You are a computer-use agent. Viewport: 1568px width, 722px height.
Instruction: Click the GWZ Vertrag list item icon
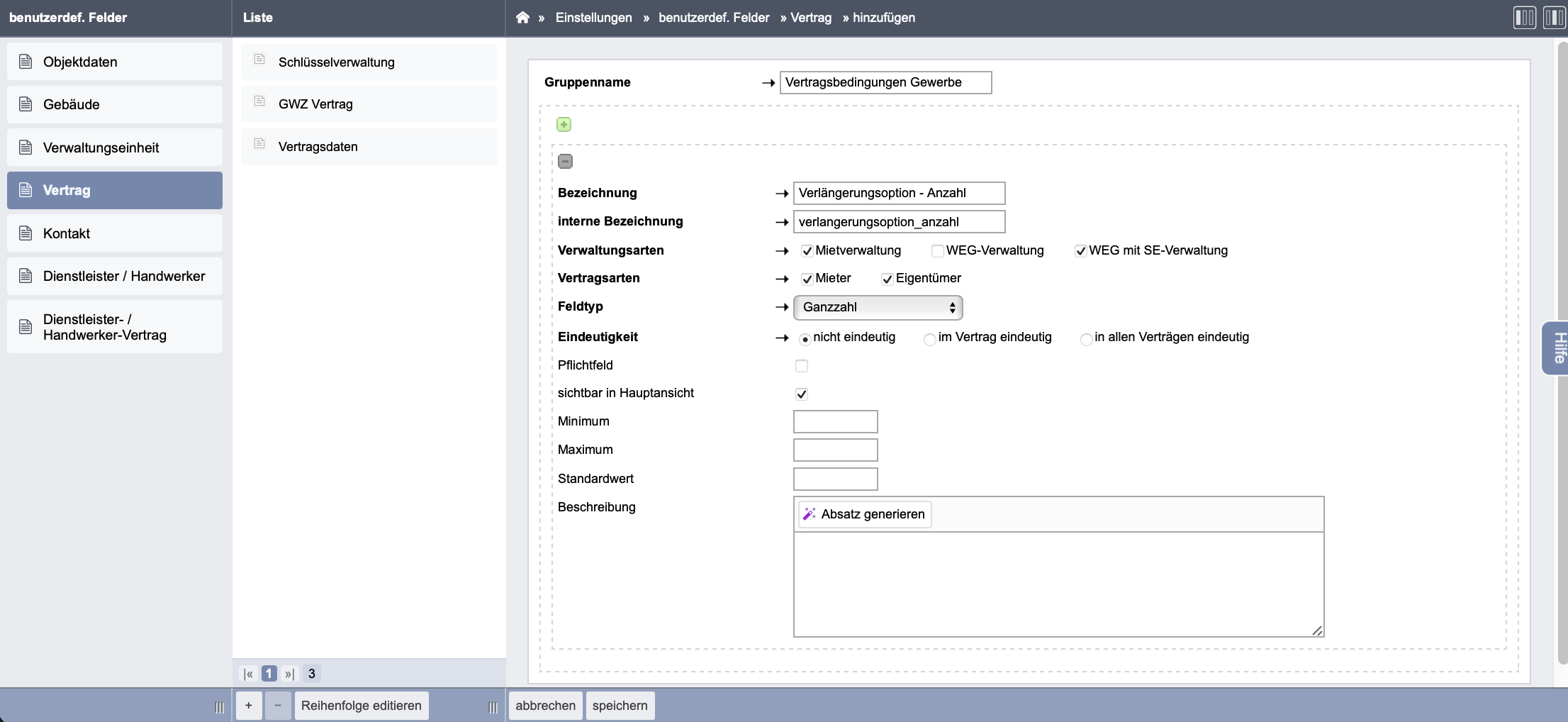pyautogui.click(x=259, y=101)
